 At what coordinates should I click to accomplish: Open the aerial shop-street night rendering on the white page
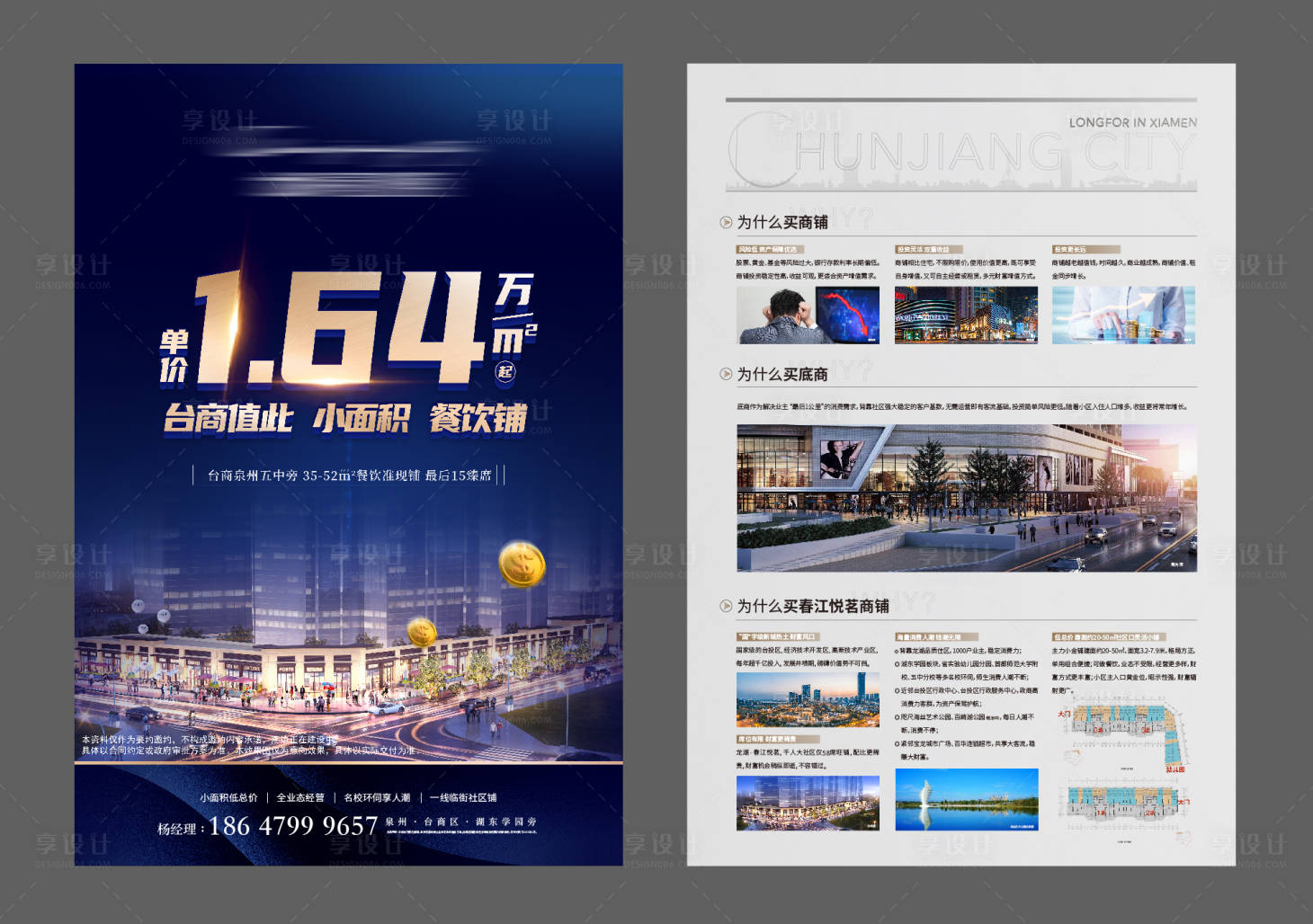808,803
